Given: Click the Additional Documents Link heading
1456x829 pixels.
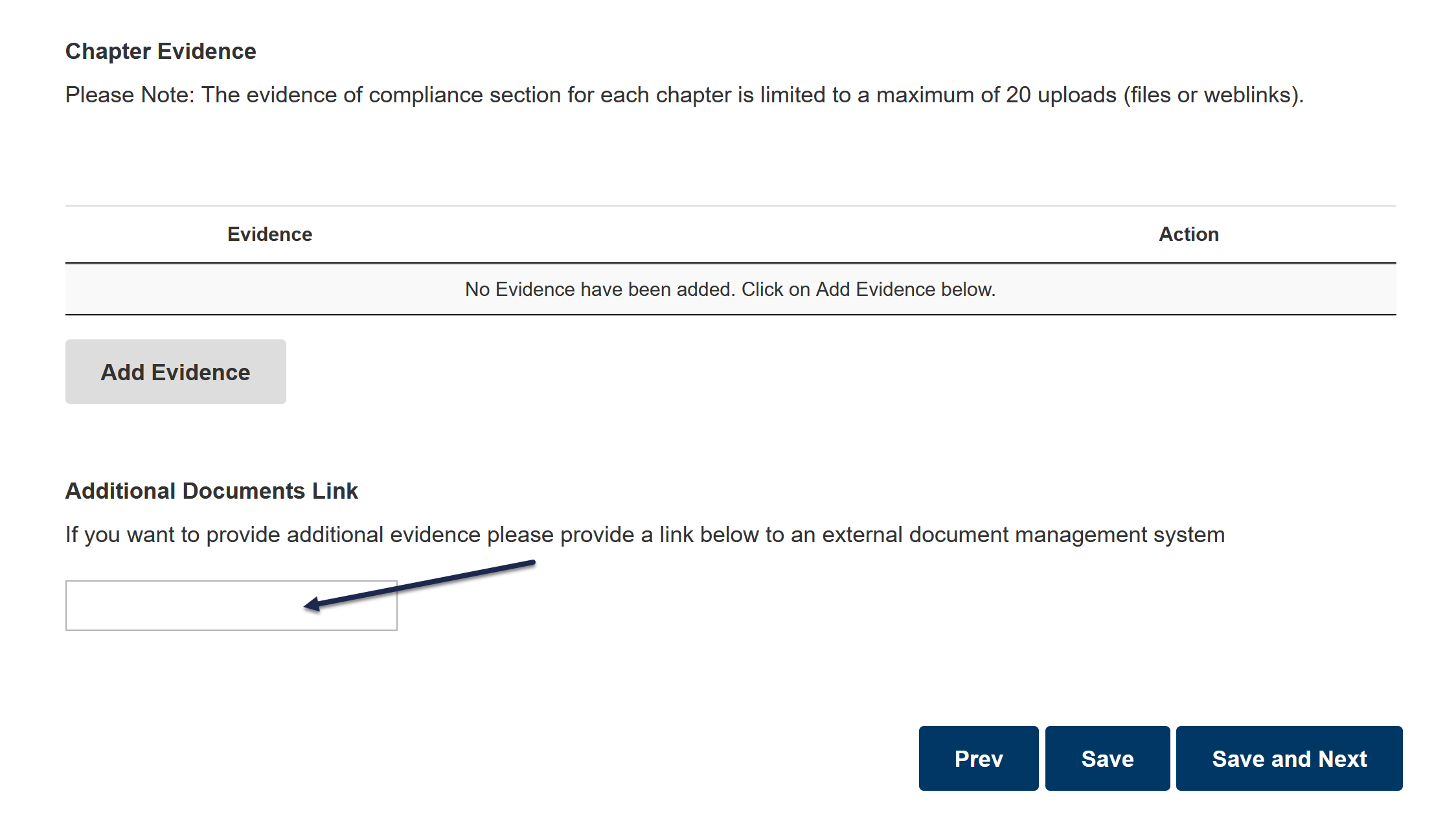Looking at the screenshot, I should pyautogui.click(x=211, y=491).
